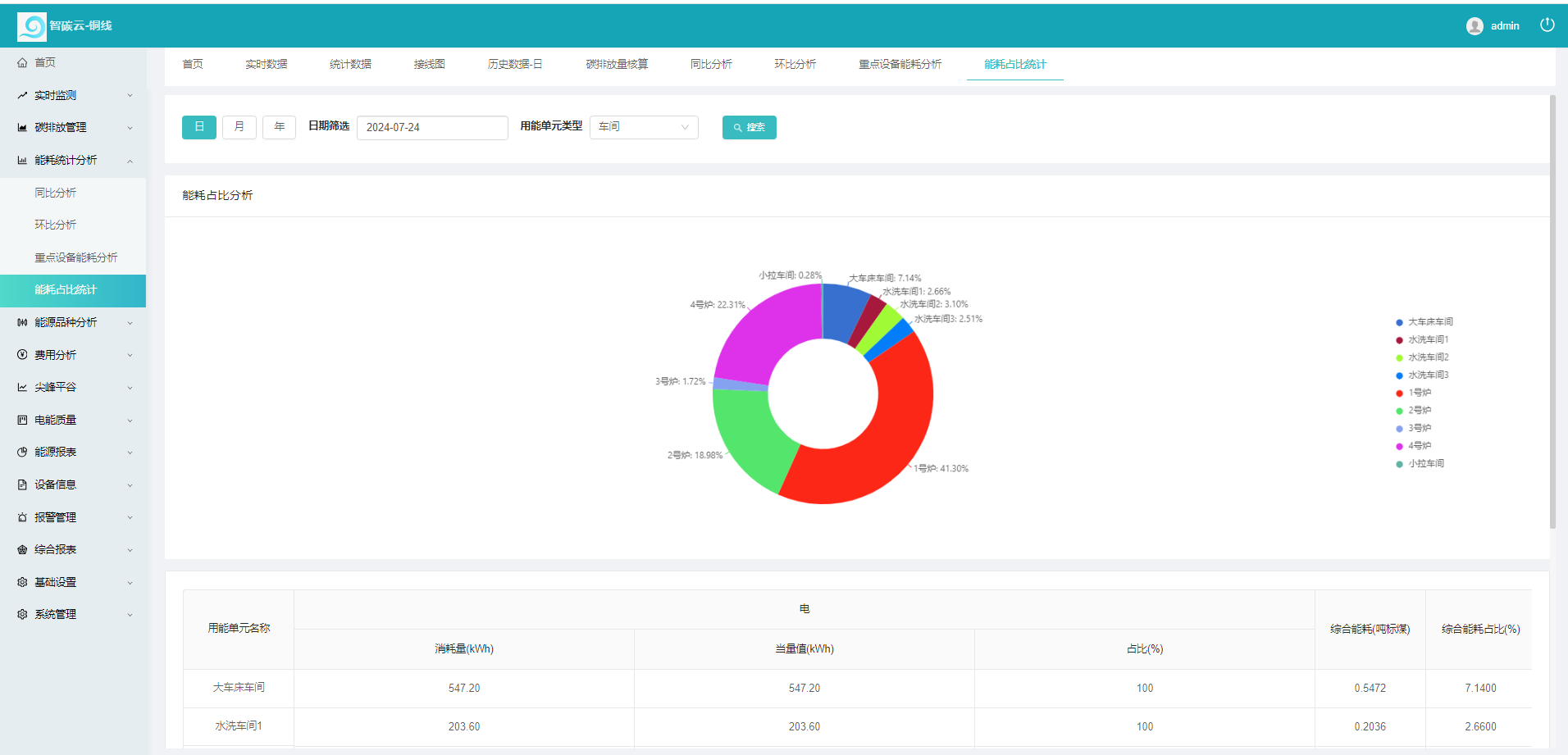
Task: Toggle the 1号炉 legend entry color dot
Action: coord(1400,393)
